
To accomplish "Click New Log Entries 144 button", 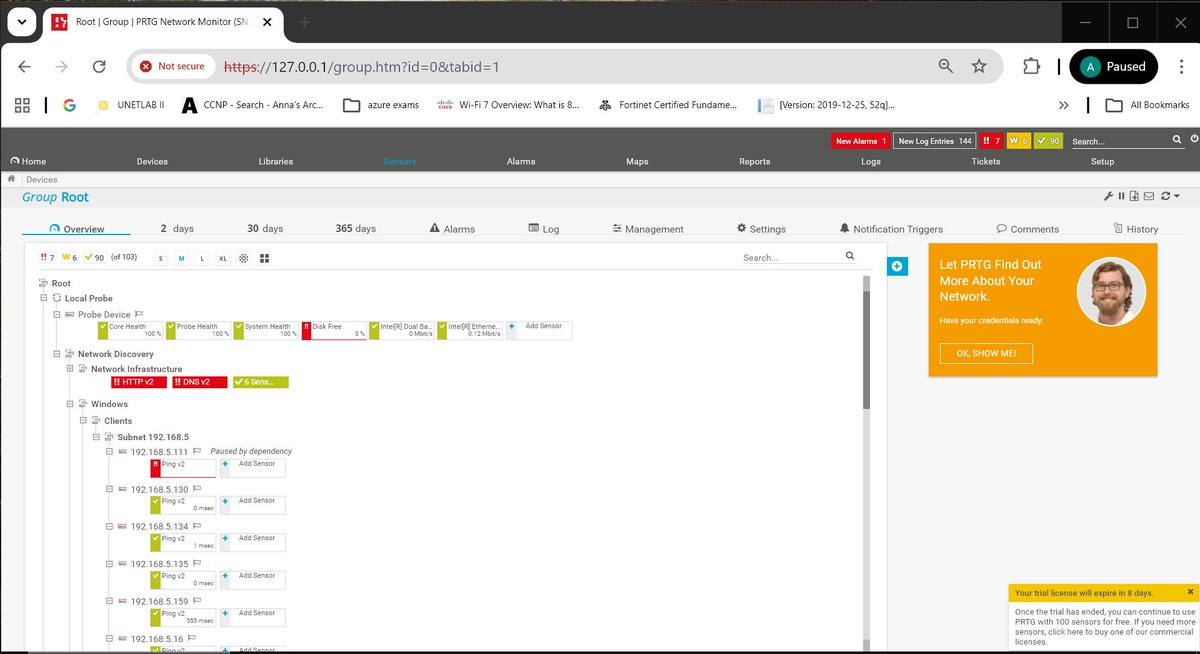I will click(x=935, y=141).
